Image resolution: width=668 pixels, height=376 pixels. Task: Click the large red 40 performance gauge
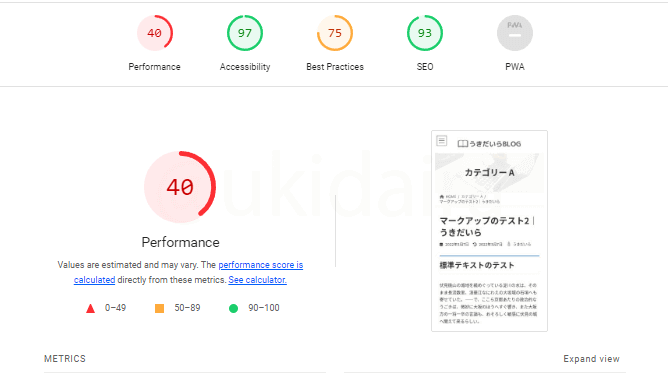pos(180,187)
